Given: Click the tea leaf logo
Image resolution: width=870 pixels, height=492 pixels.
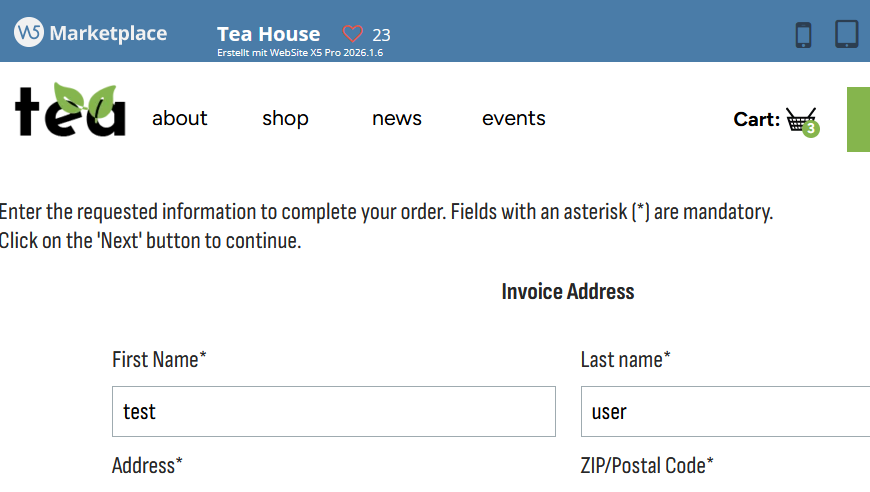Looking at the screenshot, I should 71,110.
